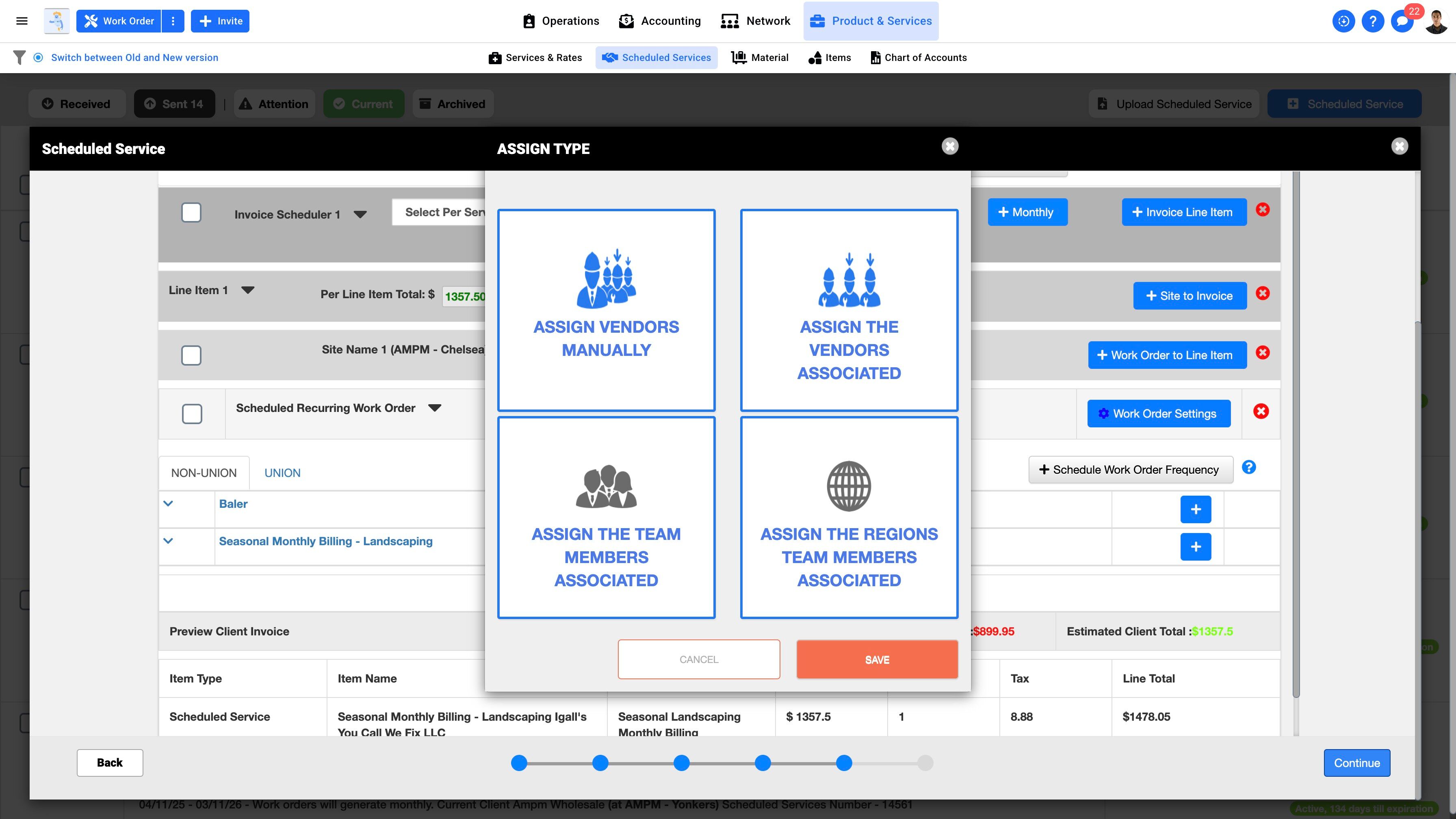Expand the Line Item 1 dropdown arrow

(247, 290)
